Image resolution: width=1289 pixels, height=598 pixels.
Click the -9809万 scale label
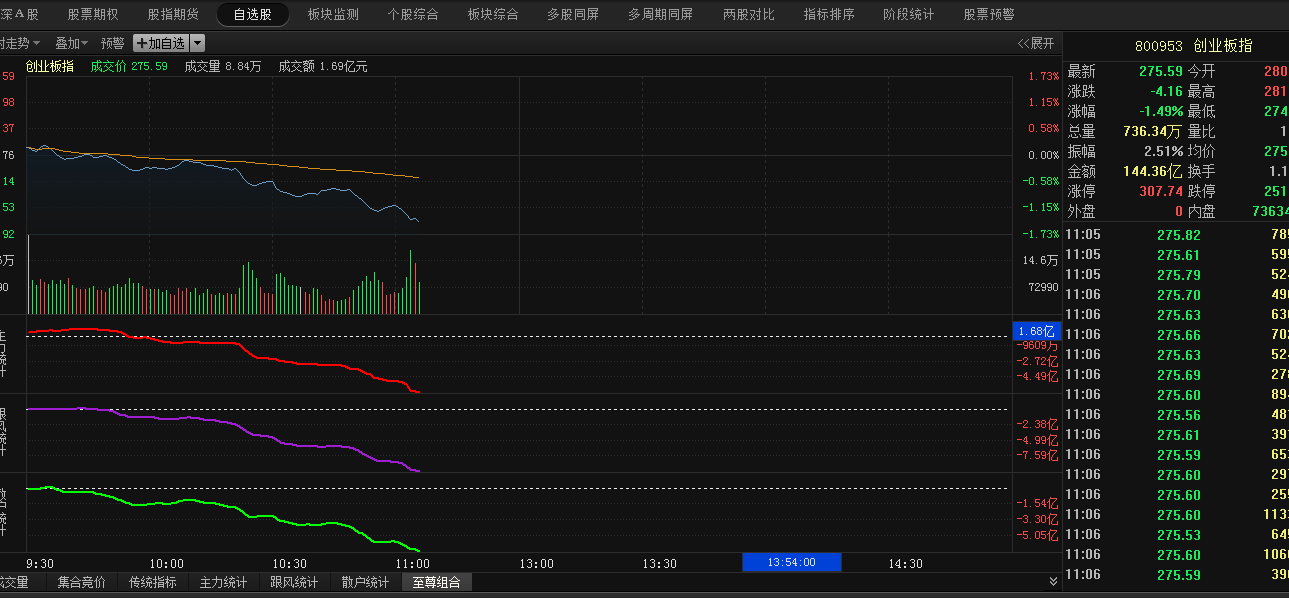[x=1036, y=345]
